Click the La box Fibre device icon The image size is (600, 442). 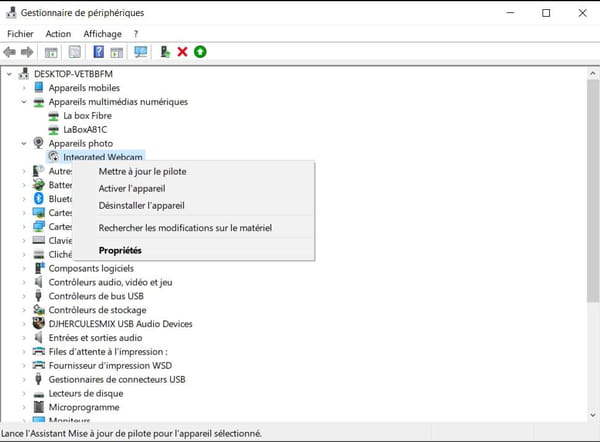54,116
